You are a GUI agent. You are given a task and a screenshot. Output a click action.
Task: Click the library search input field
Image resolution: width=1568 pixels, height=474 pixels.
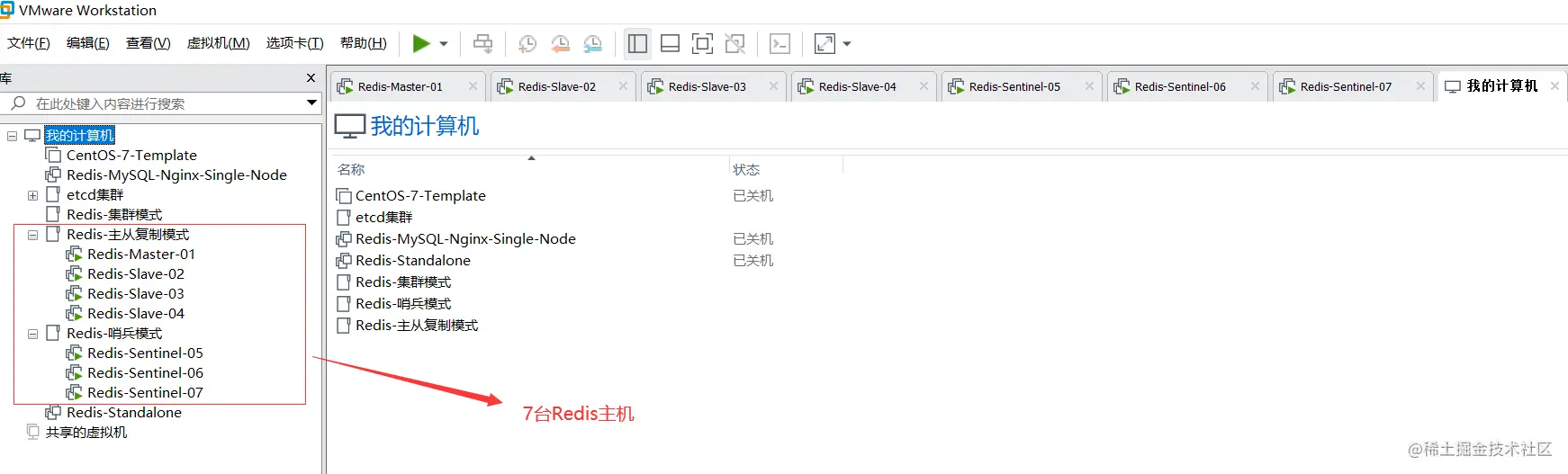click(164, 103)
